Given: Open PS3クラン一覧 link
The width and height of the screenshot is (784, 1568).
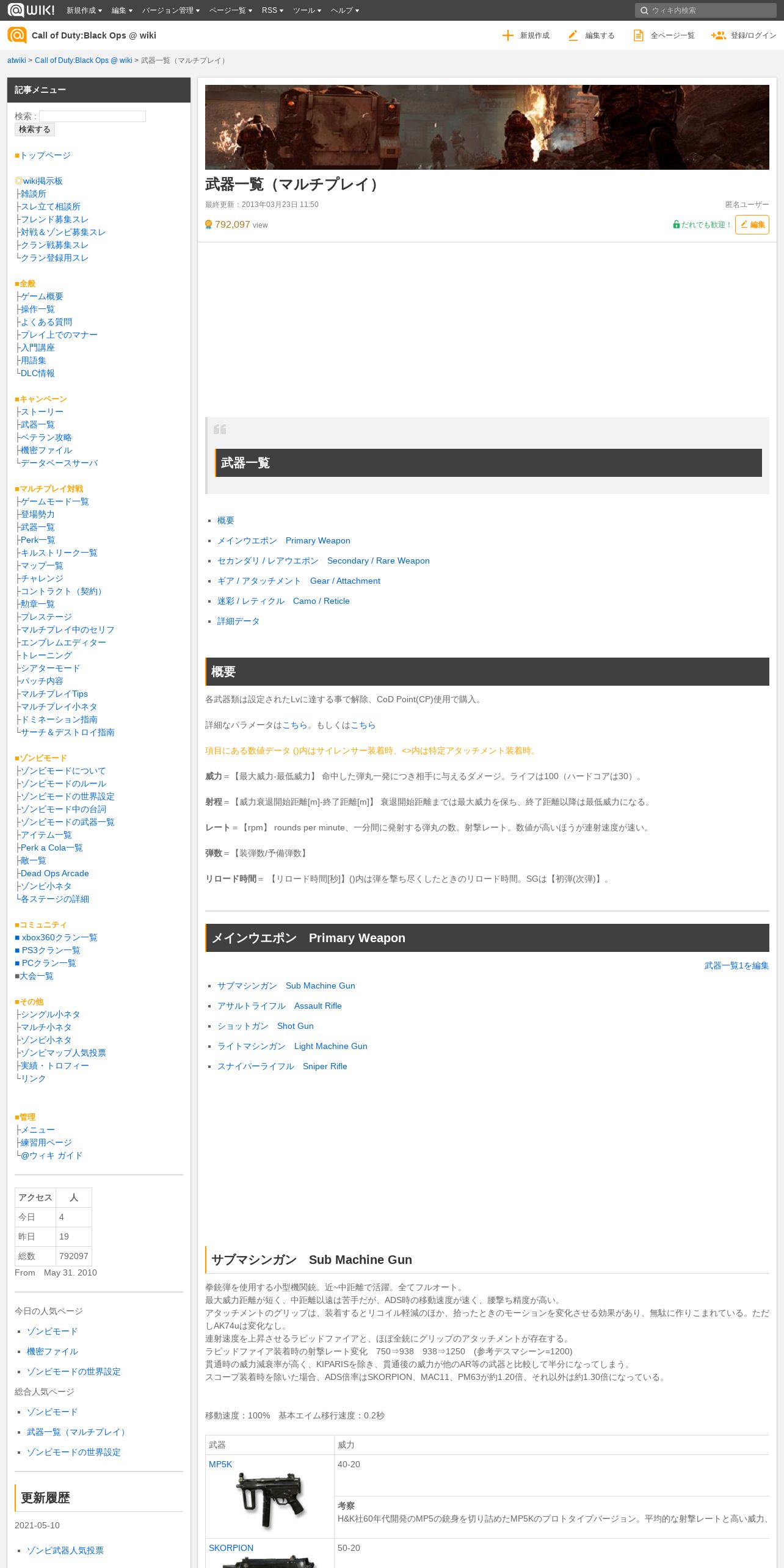Looking at the screenshot, I should (51, 950).
